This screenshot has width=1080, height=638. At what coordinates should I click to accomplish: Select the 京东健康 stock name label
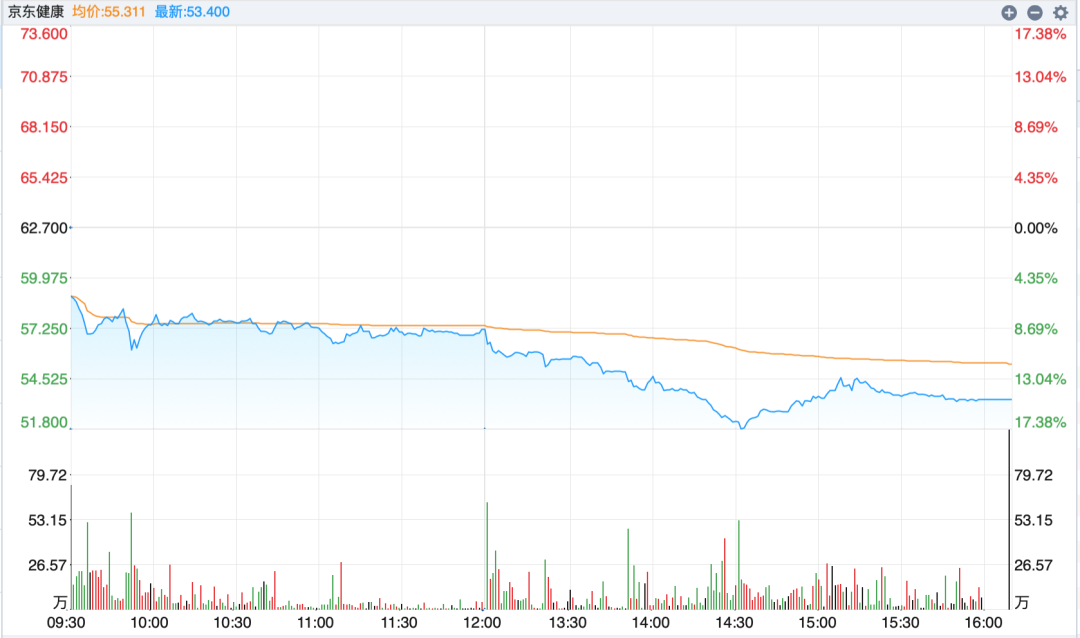[36, 12]
